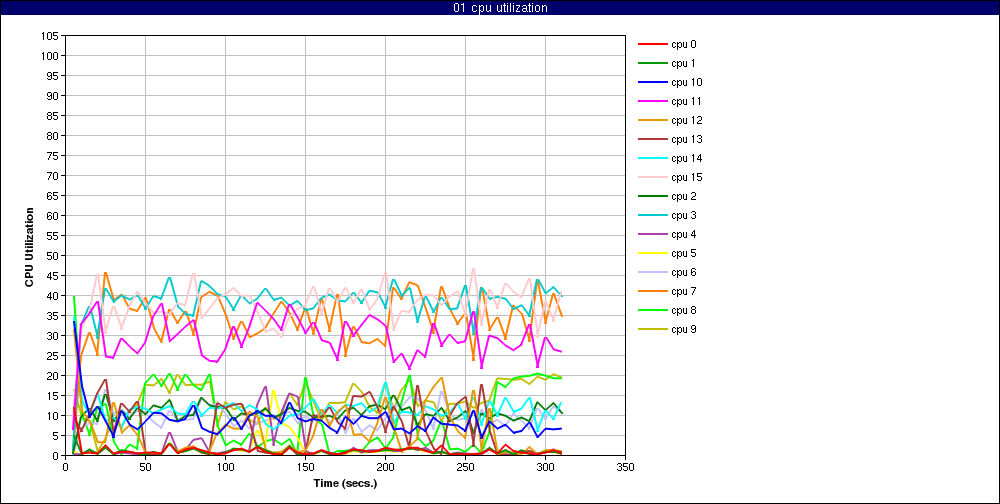Click the pink line swatch for cpu 15
The width and height of the screenshot is (1000, 504).
[x=652, y=177]
